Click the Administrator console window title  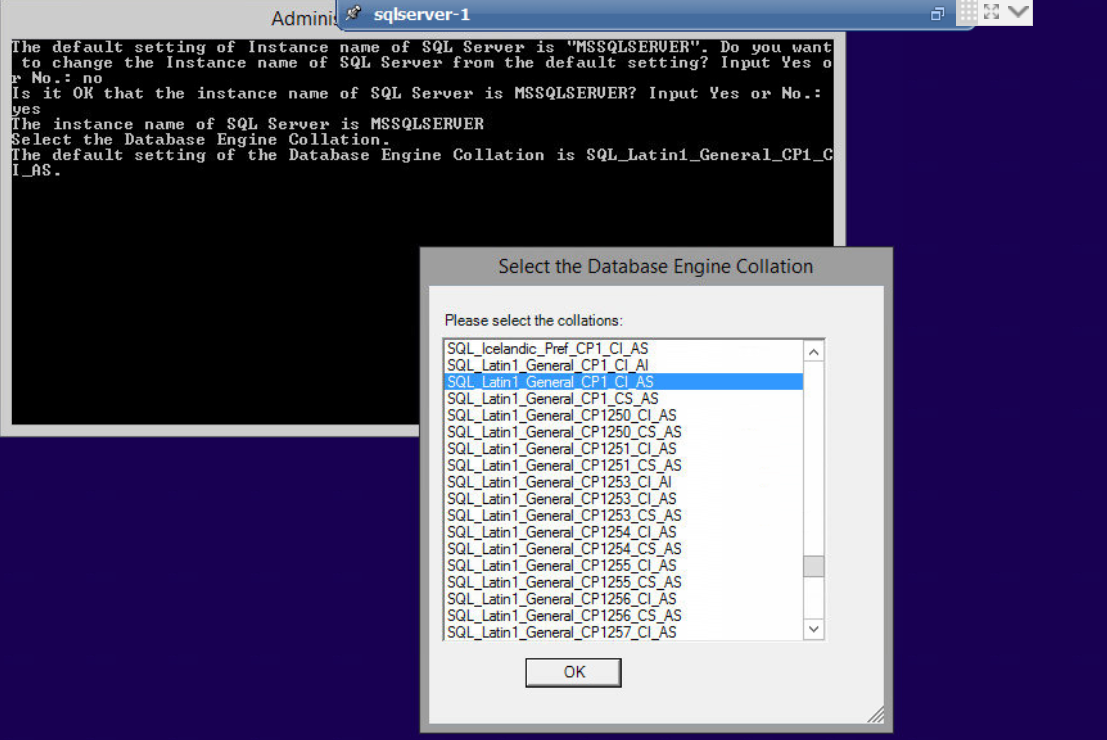point(304,18)
